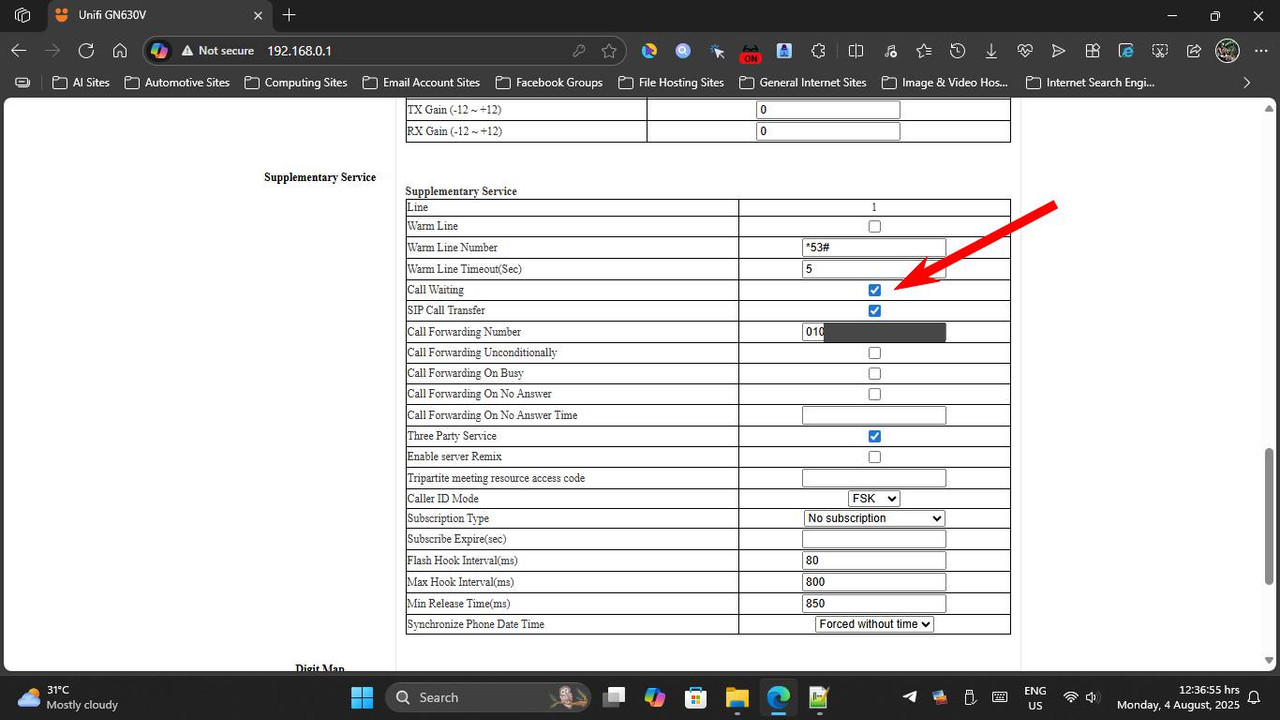
Task: Click the Windows taskbar Search box
Action: 489,697
